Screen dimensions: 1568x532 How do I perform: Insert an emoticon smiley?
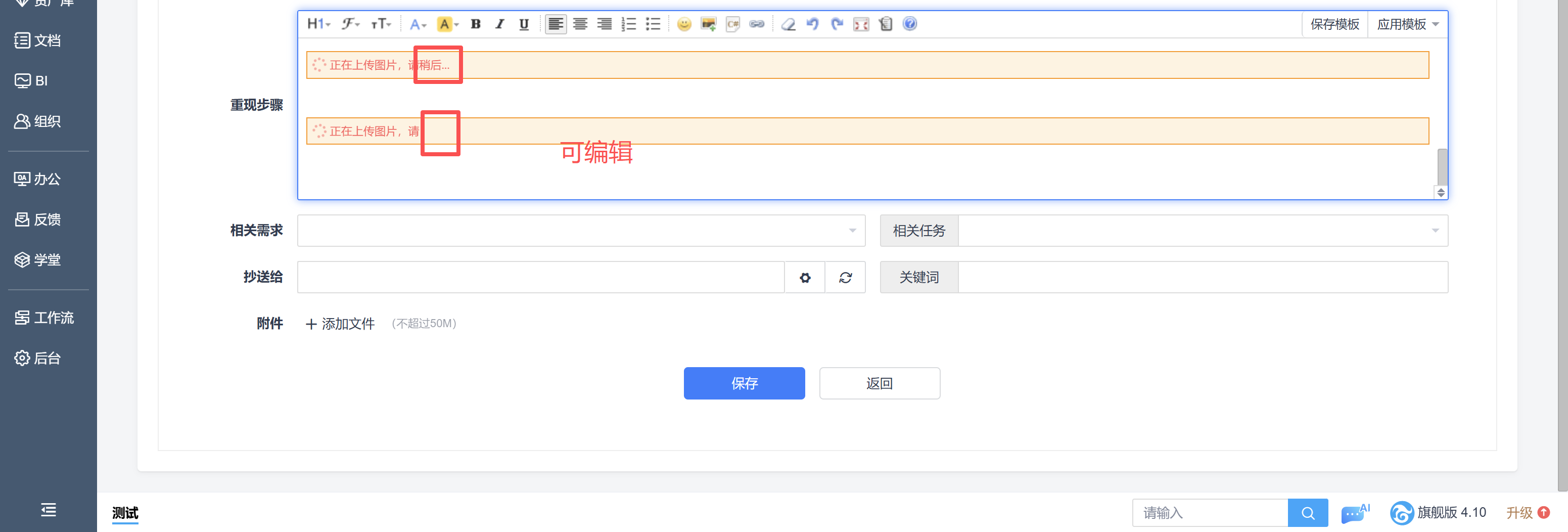[x=684, y=24]
